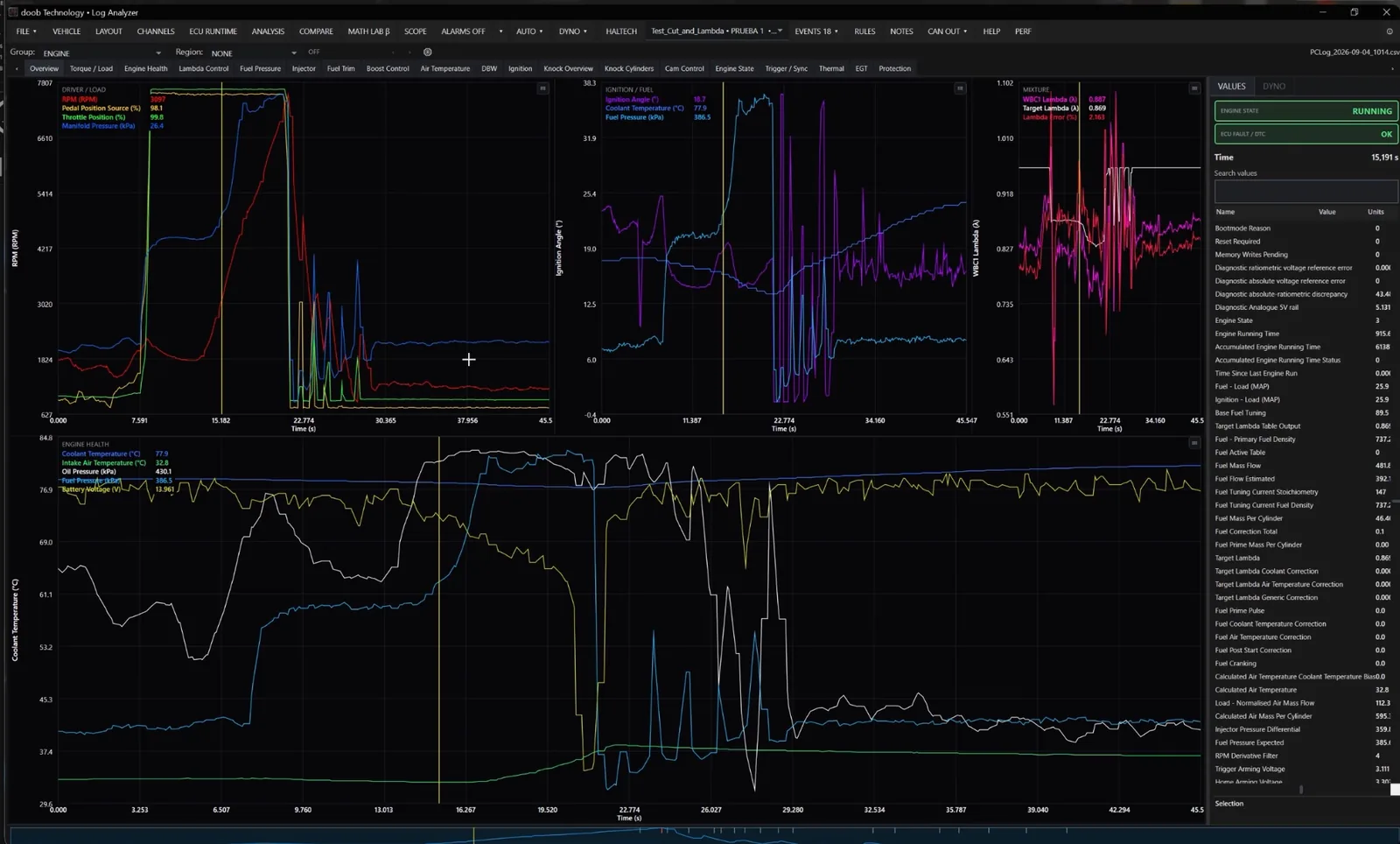Select the 'Injector Pressure Differential' row
The width and height of the screenshot is (1400, 844).
[1304, 729]
